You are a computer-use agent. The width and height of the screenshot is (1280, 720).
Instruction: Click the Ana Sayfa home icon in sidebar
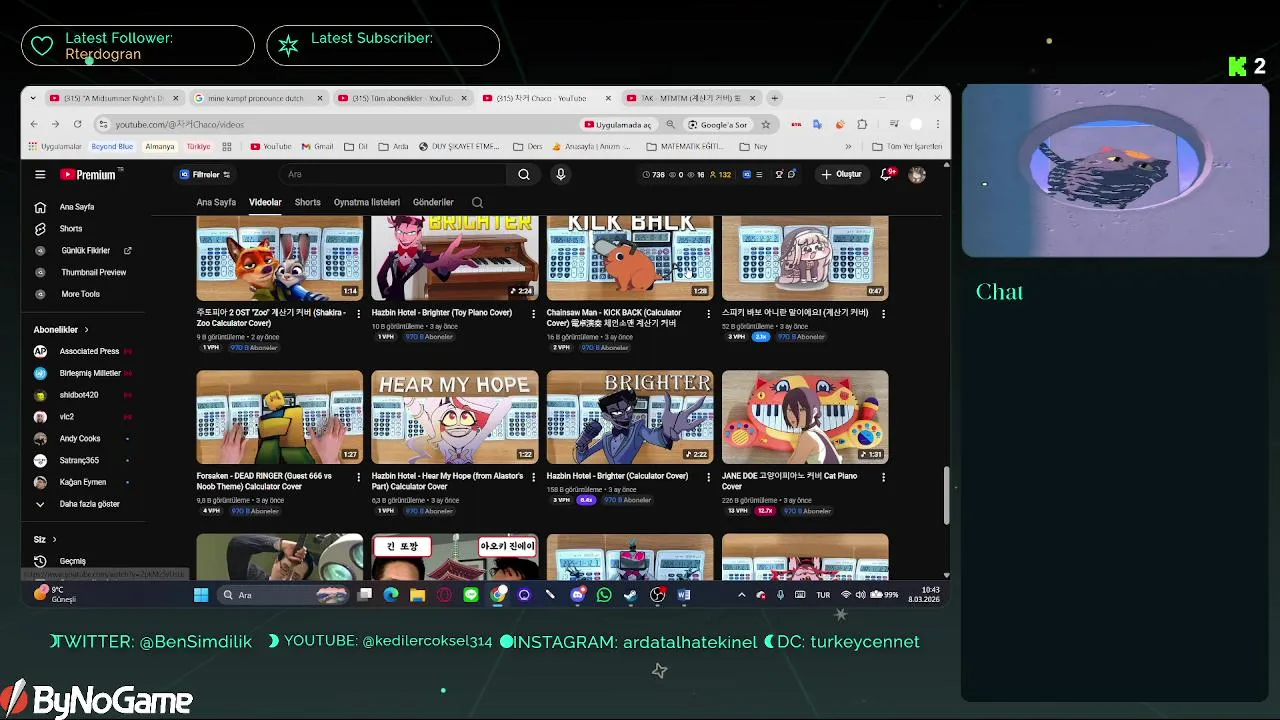pos(40,207)
